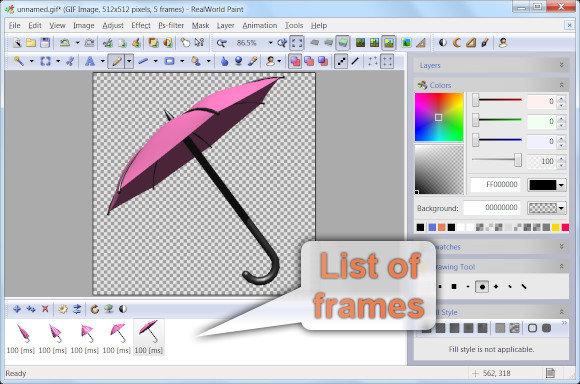Toggle the second blending mode button
Viewport: 580px width, 384px height.
click(x=309, y=61)
